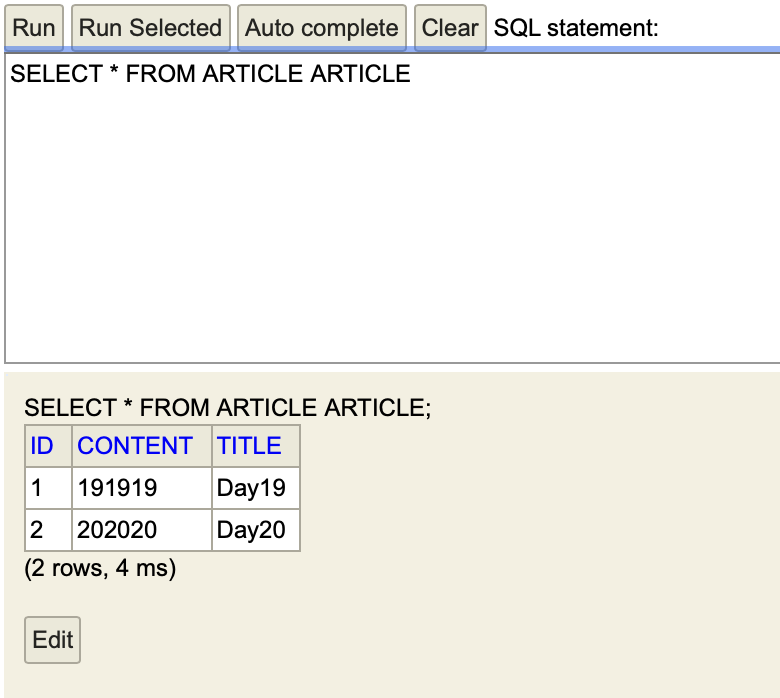The image size is (780, 698).
Task: Click ID cell of Day20 row
Action: click(x=48, y=530)
